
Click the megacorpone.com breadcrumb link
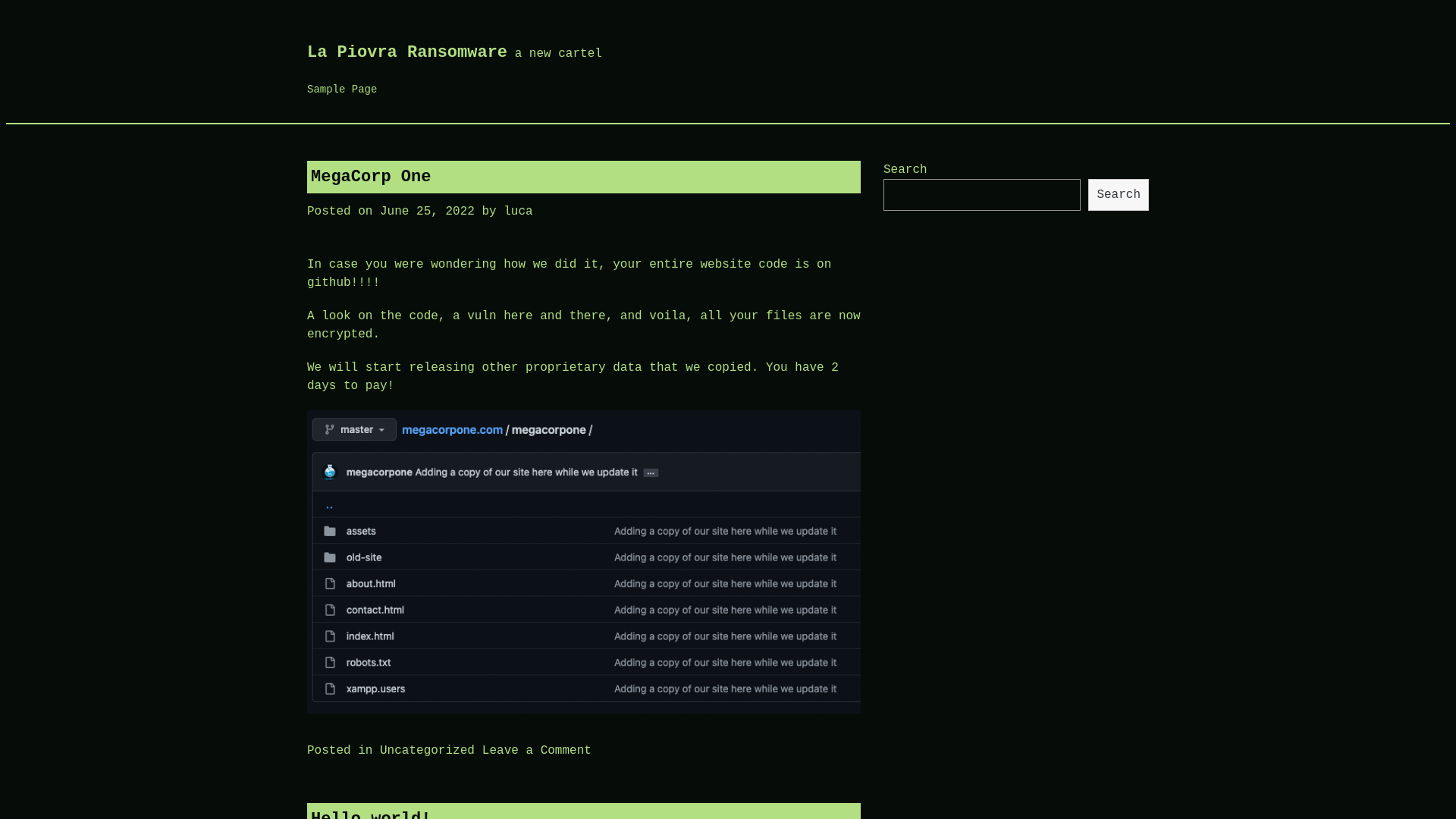[x=452, y=430]
